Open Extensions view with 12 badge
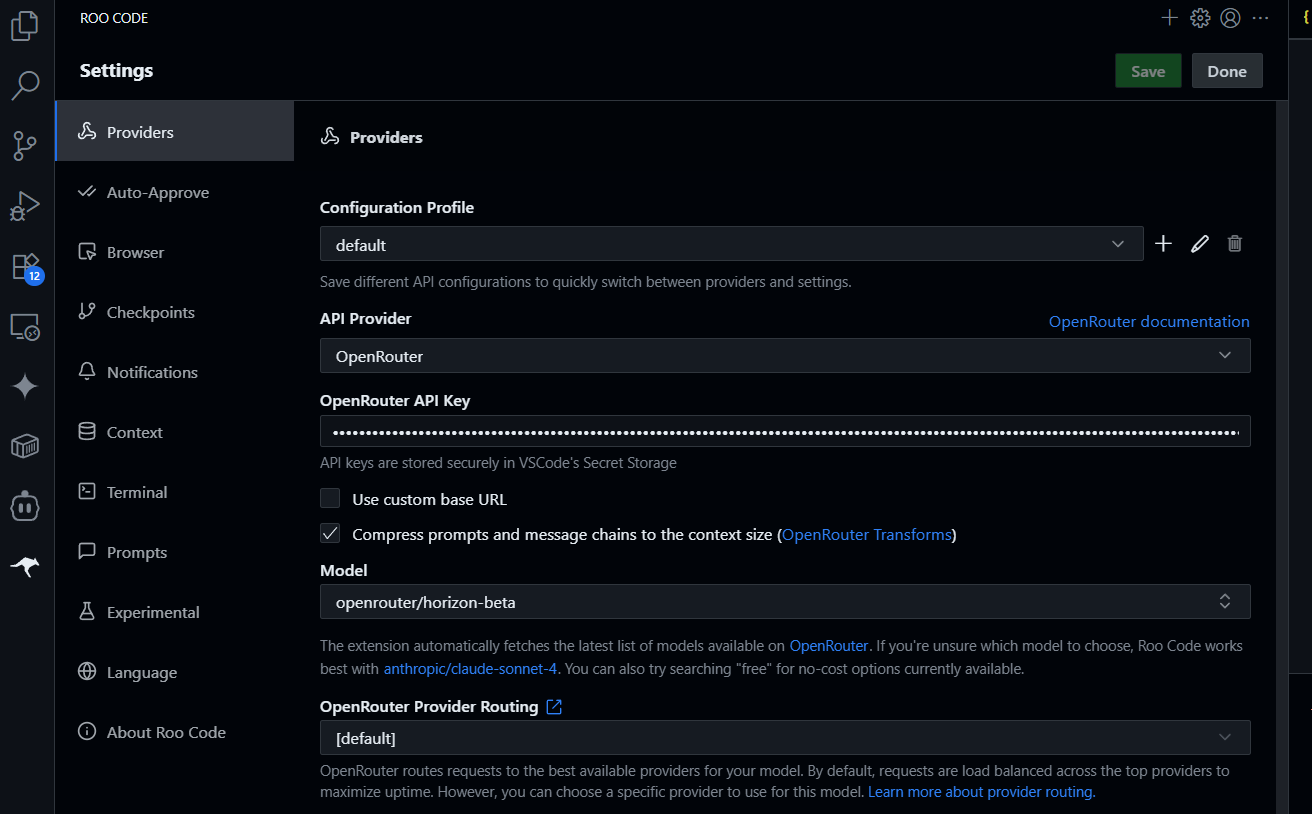Image resolution: width=1312 pixels, height=814 pixels. 25,267
